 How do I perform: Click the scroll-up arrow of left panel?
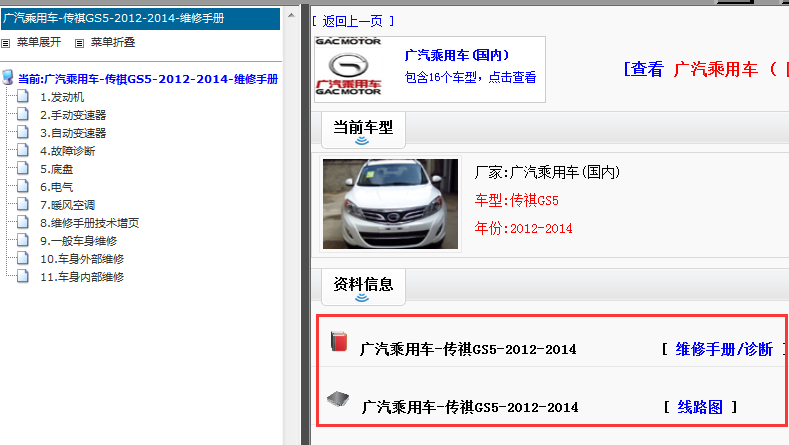(291, 16)
